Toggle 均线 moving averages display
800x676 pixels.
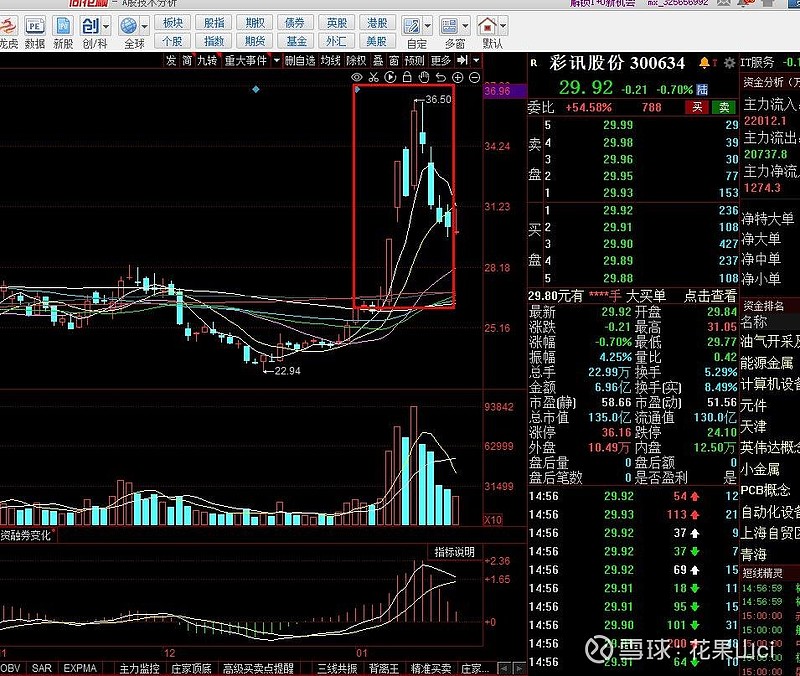[x=330, y=60]
